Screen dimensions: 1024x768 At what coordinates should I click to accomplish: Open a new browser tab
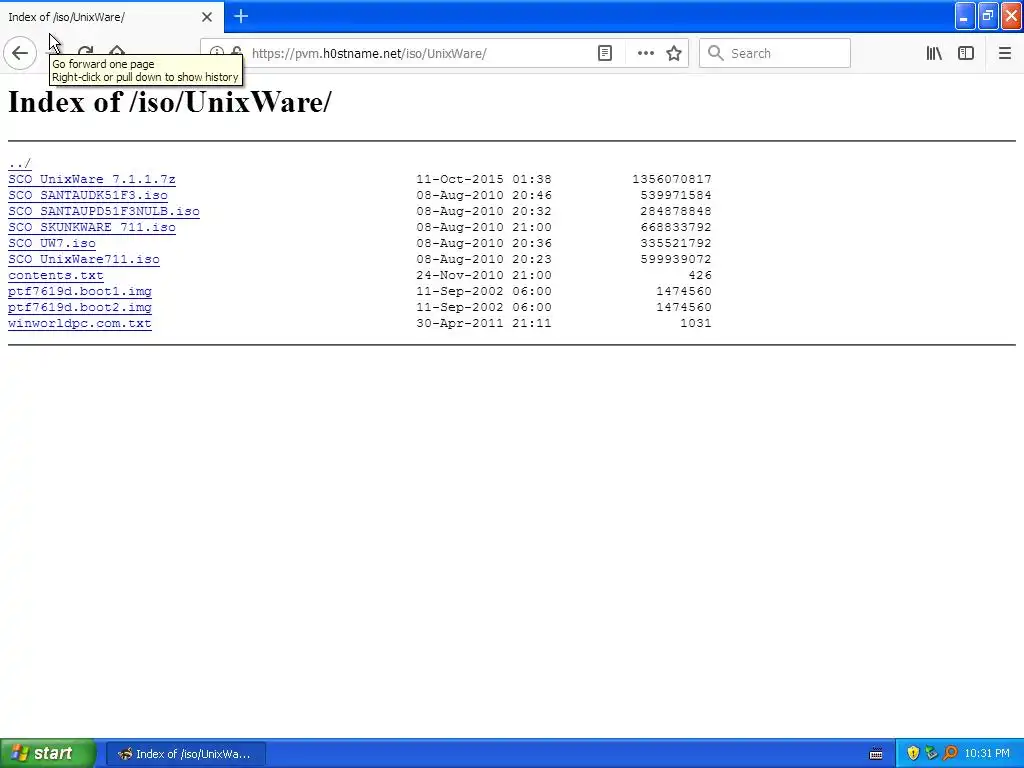pyautogui.click(x=241, y=16)
